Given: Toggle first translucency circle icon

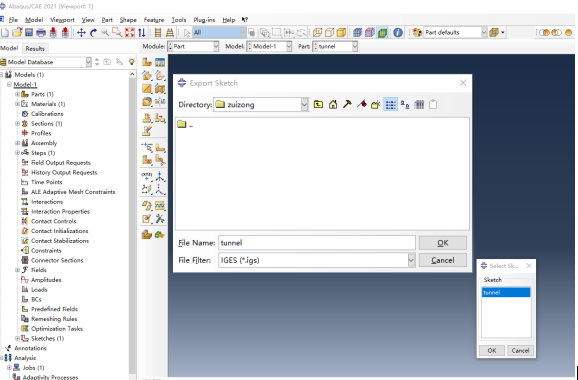Looking at the screenshot, I should pos(544,32).
